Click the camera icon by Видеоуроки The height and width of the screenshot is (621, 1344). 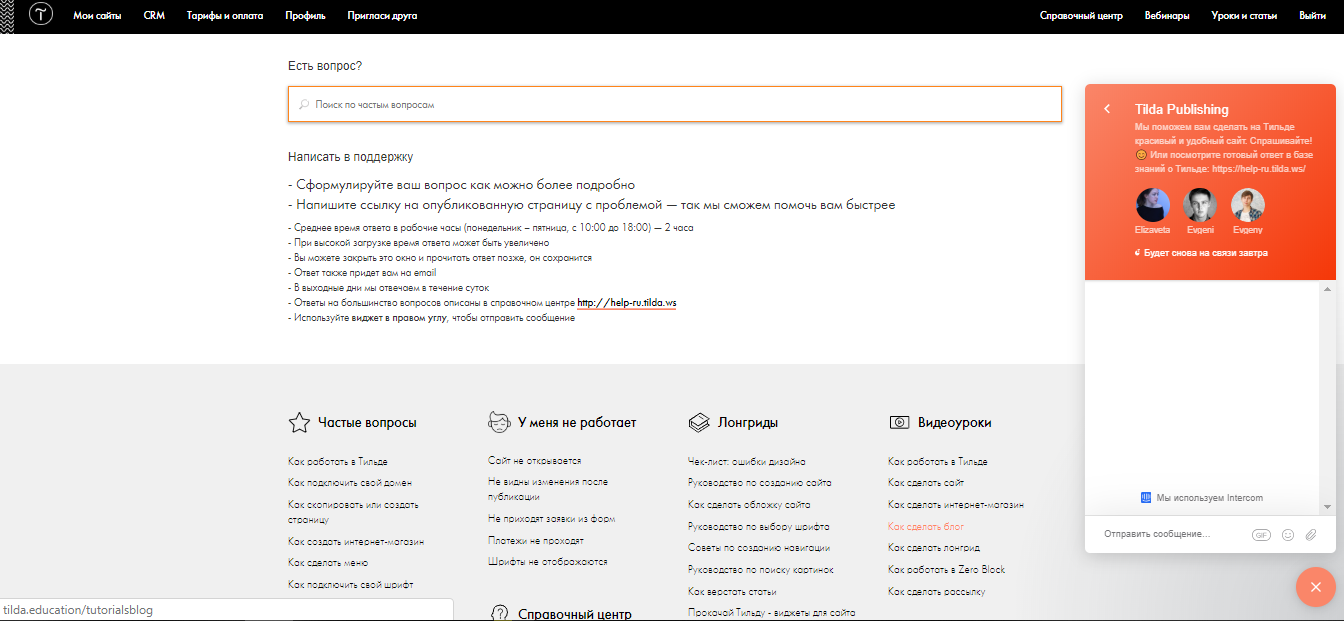pyautogui.click(x=899, y=423)
